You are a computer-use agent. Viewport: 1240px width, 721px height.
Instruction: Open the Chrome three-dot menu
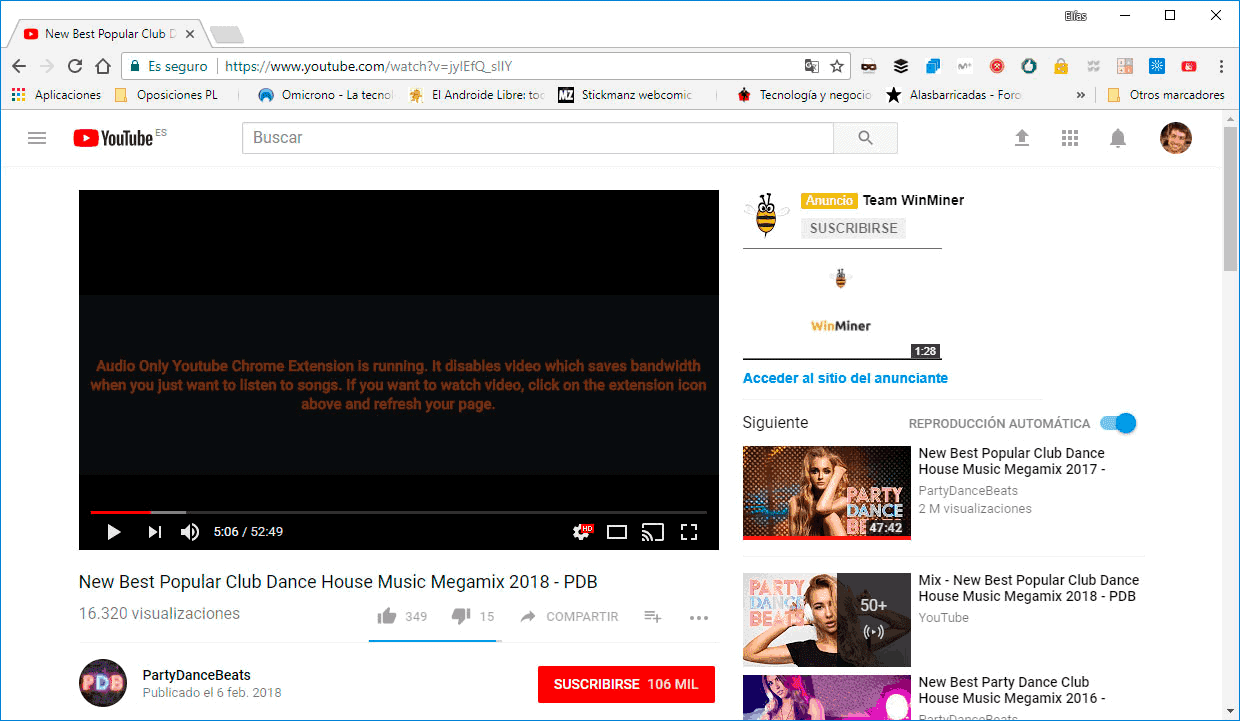click(x=1221, y=66)
